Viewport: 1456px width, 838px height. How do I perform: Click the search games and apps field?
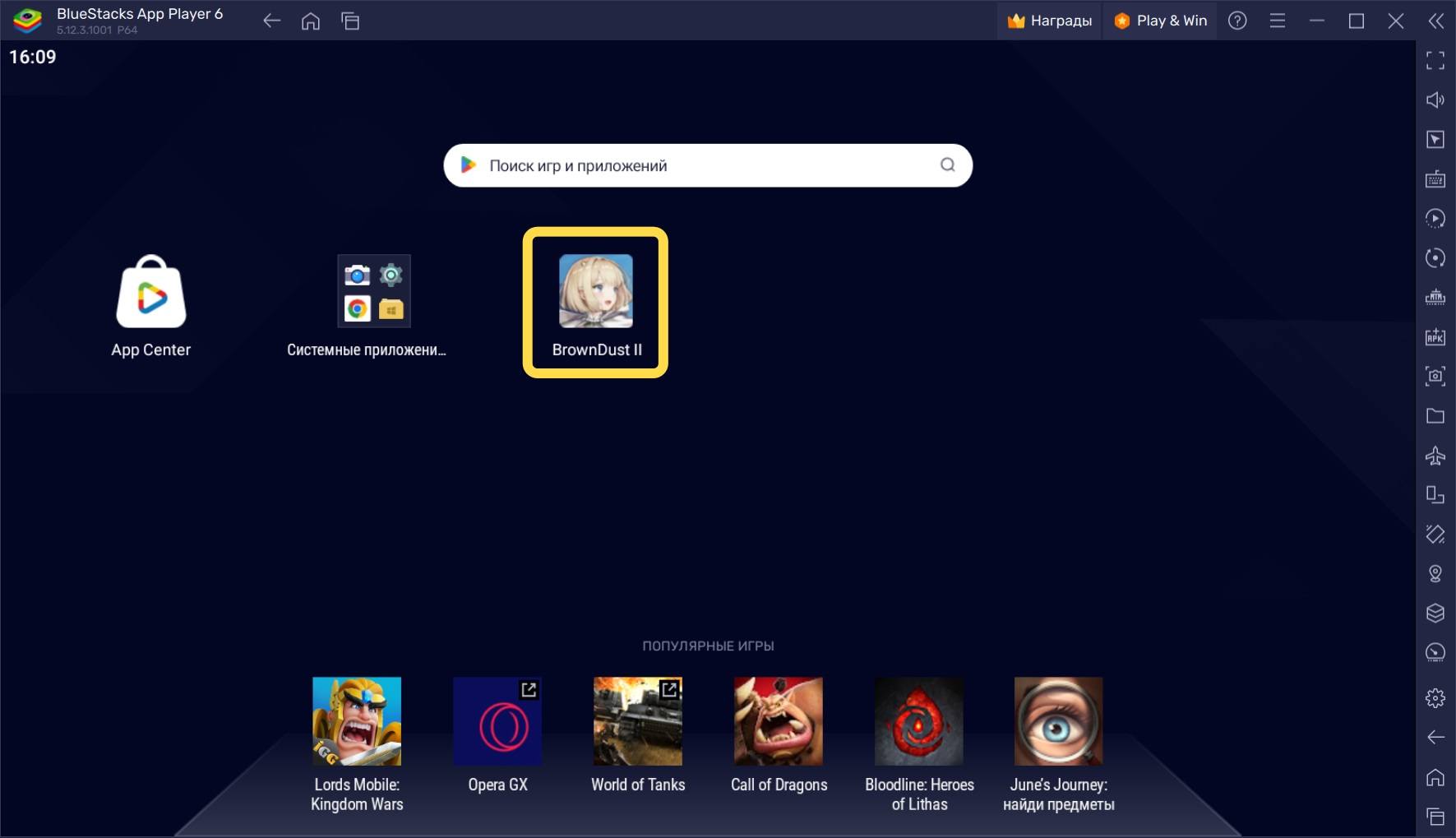(x=708, y=165)
